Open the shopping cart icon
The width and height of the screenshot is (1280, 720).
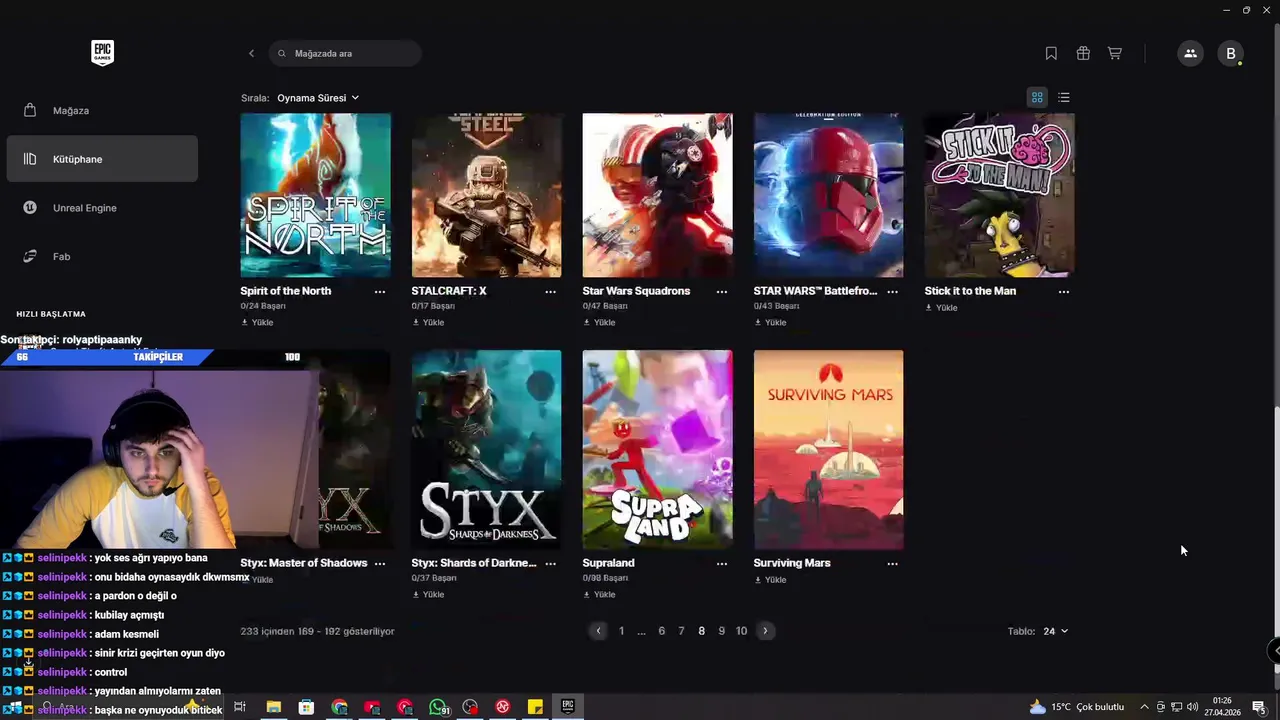coord(1115,53)
